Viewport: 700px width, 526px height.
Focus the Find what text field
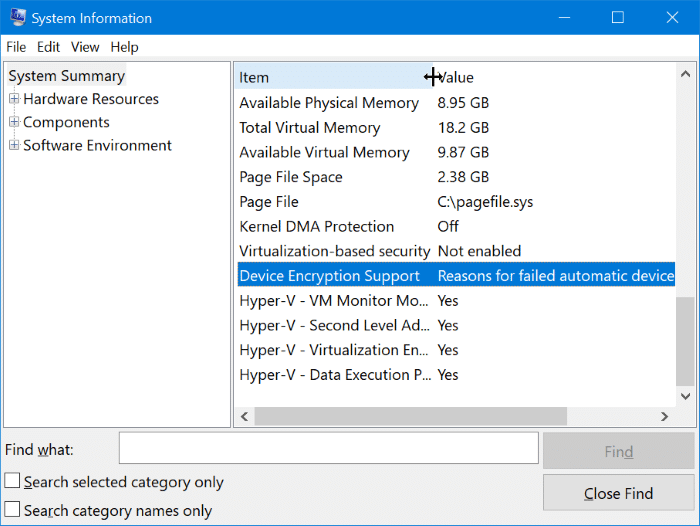(x=329, y=448)
